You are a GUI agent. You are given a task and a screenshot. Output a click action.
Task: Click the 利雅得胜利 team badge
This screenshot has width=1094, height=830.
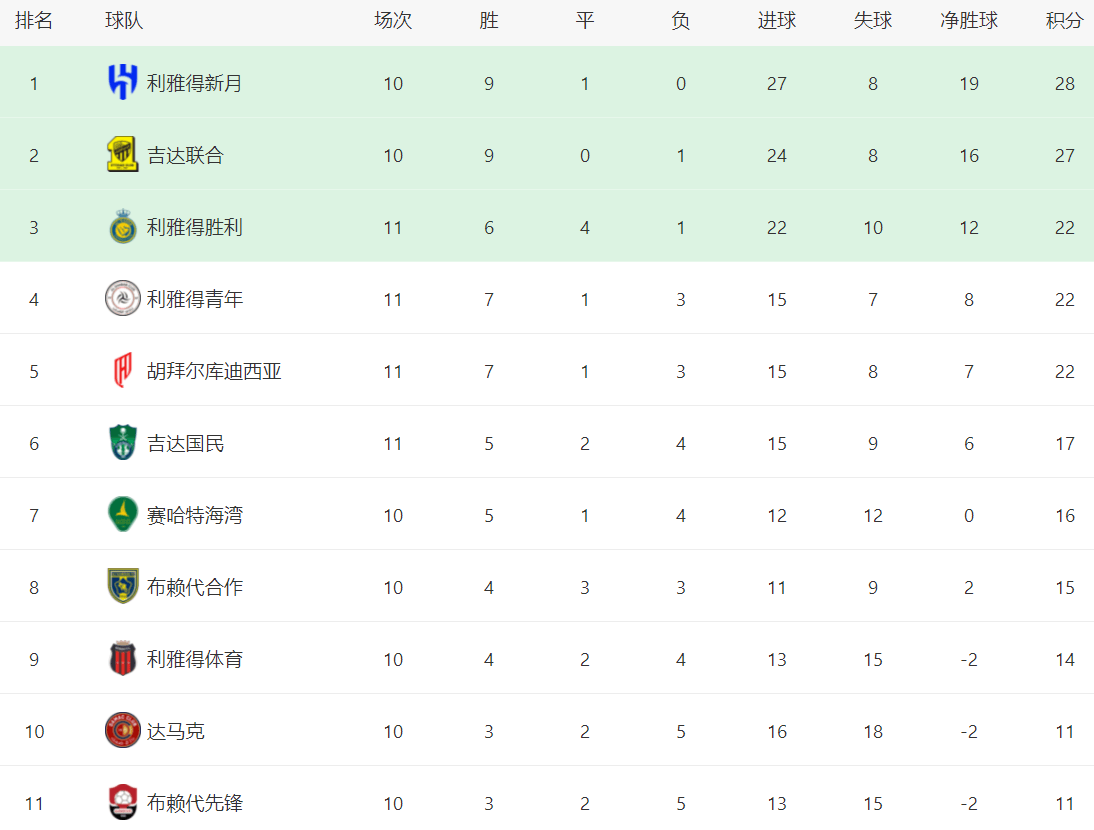[123, 227]
